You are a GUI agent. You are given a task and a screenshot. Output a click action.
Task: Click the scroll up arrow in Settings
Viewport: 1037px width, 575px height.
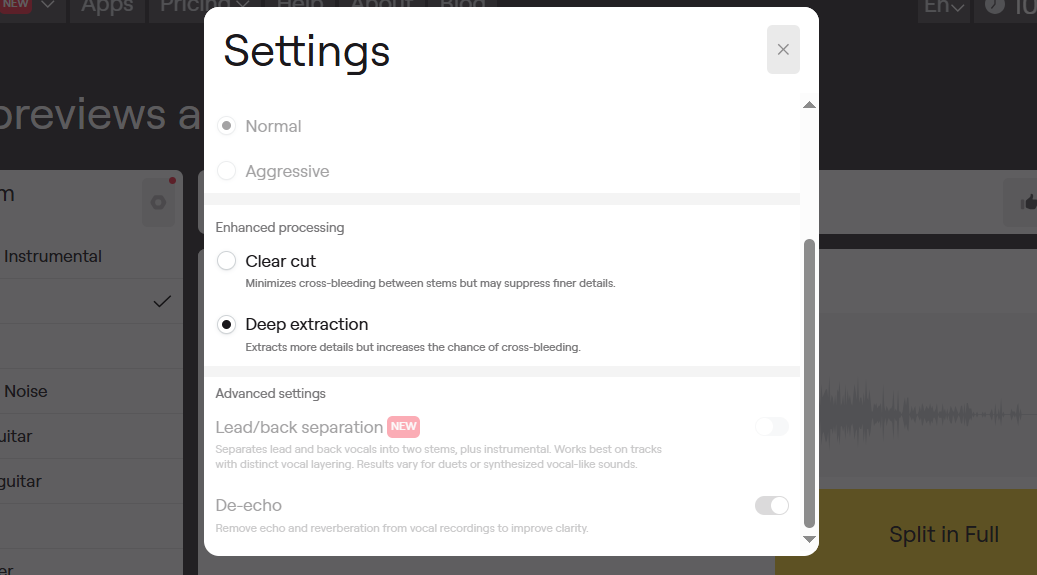809,105
